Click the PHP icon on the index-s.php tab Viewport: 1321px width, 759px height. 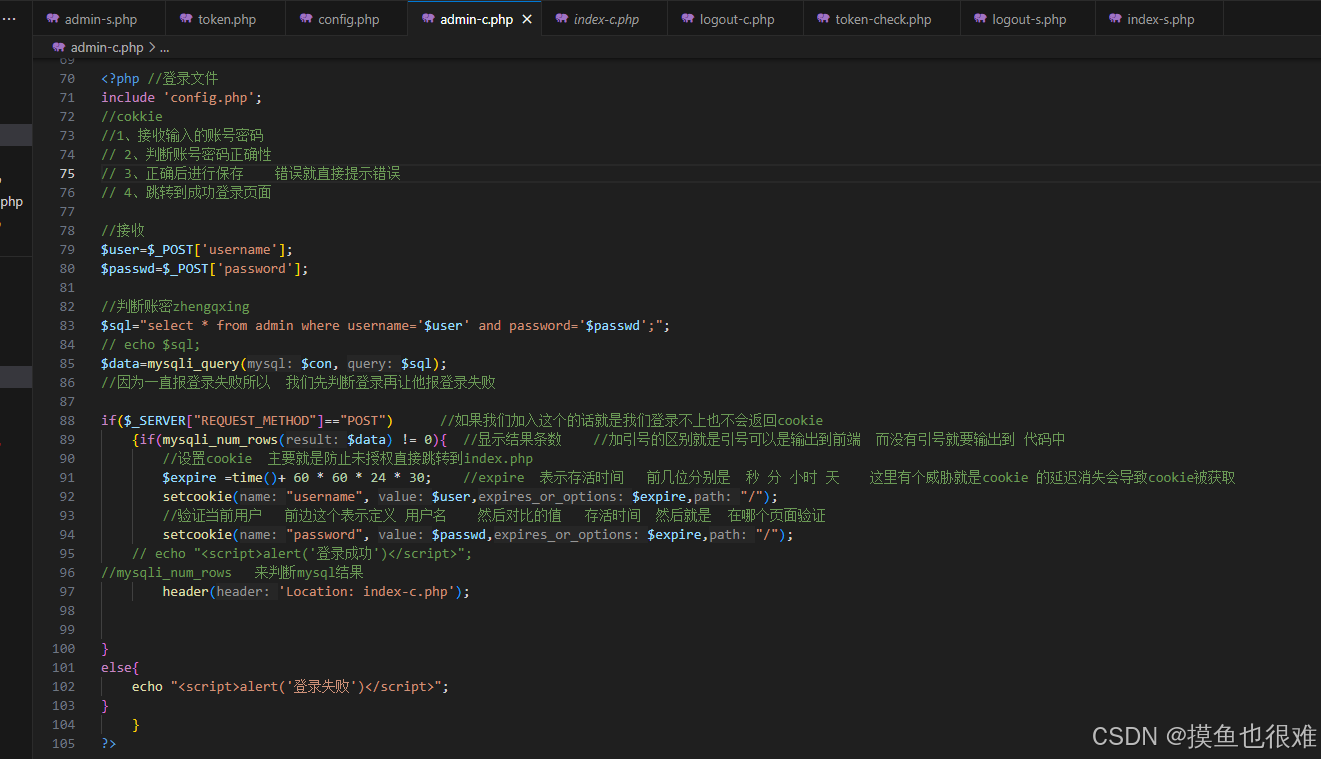[1115, 19]
